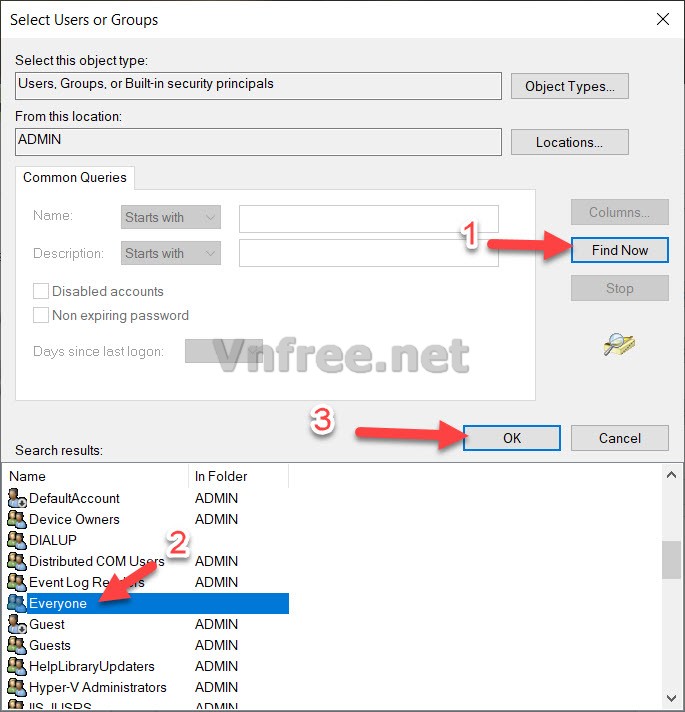Select the Common Queries tab
The width and height of the screenshot is (685, 712).
click(x=75, y=177)
